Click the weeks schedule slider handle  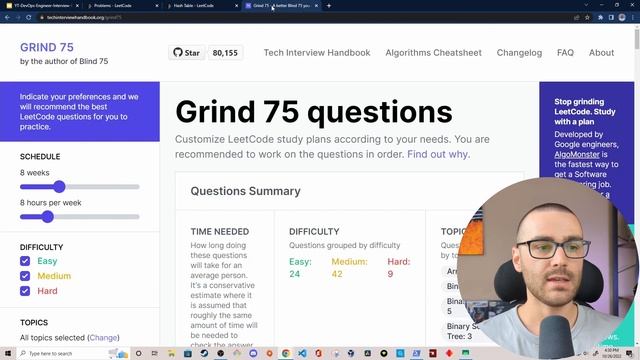click(x=59, y=187)
